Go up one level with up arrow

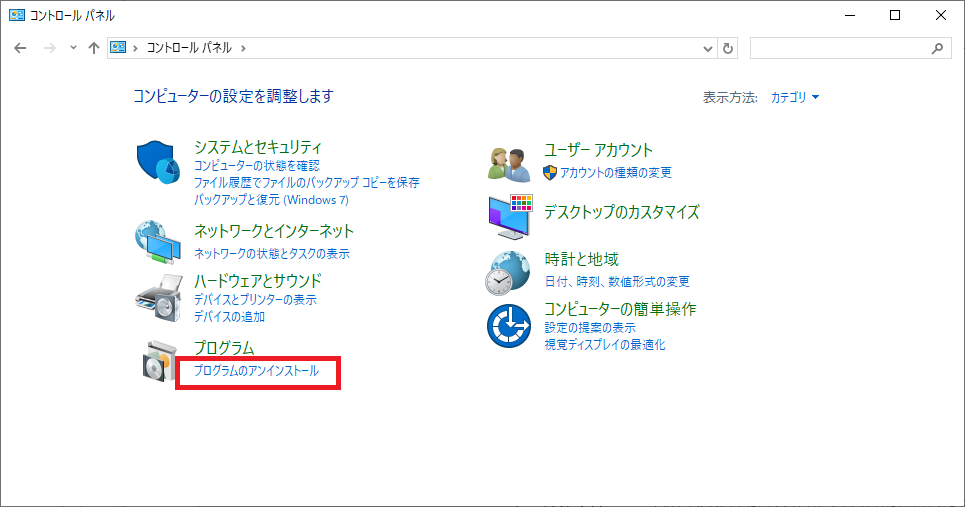click(x=94, y=48)
